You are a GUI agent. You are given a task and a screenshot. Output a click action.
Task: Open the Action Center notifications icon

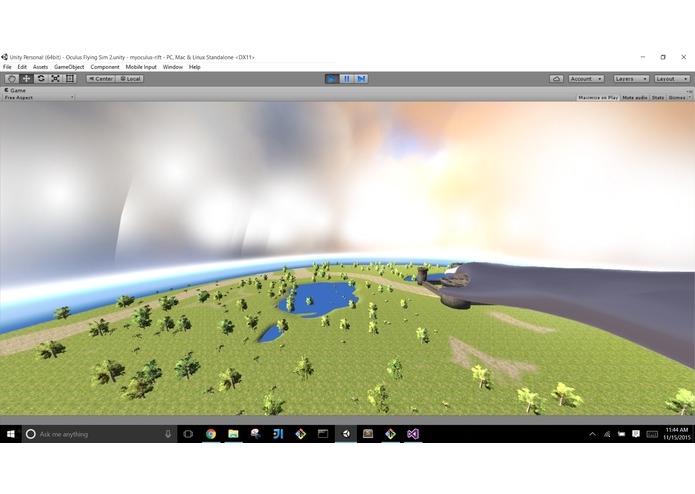tap(636, 434)
